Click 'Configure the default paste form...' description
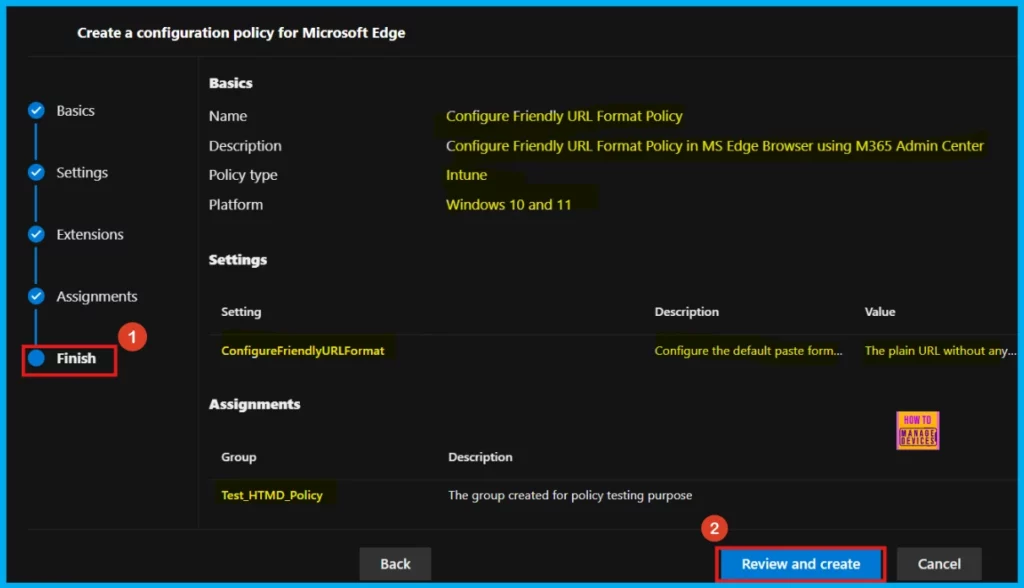This screenshot has width=1024, height=588. [748, 351]
